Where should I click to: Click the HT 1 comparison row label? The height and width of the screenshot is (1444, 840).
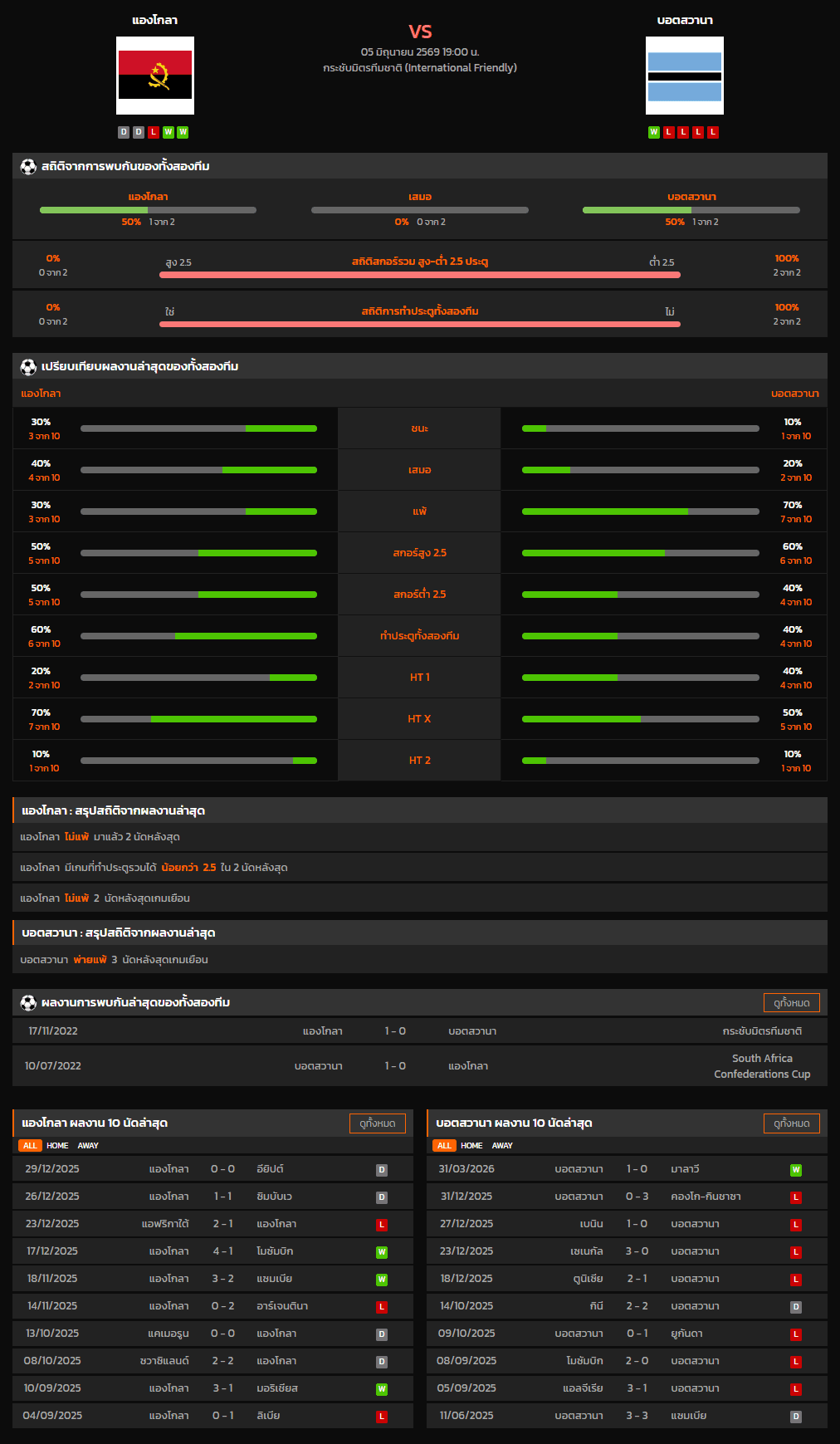pyautogui.click(x=420, y=678)
